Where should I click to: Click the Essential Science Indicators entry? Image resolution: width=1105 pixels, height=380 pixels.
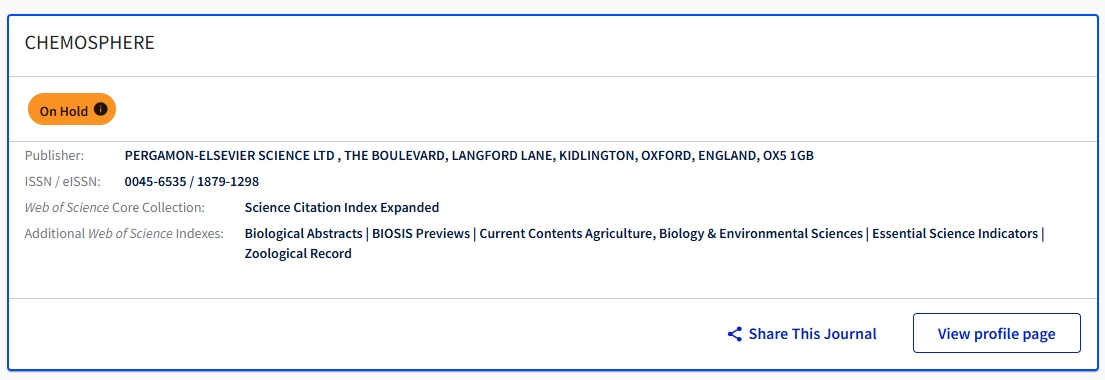tap(955, 233)
